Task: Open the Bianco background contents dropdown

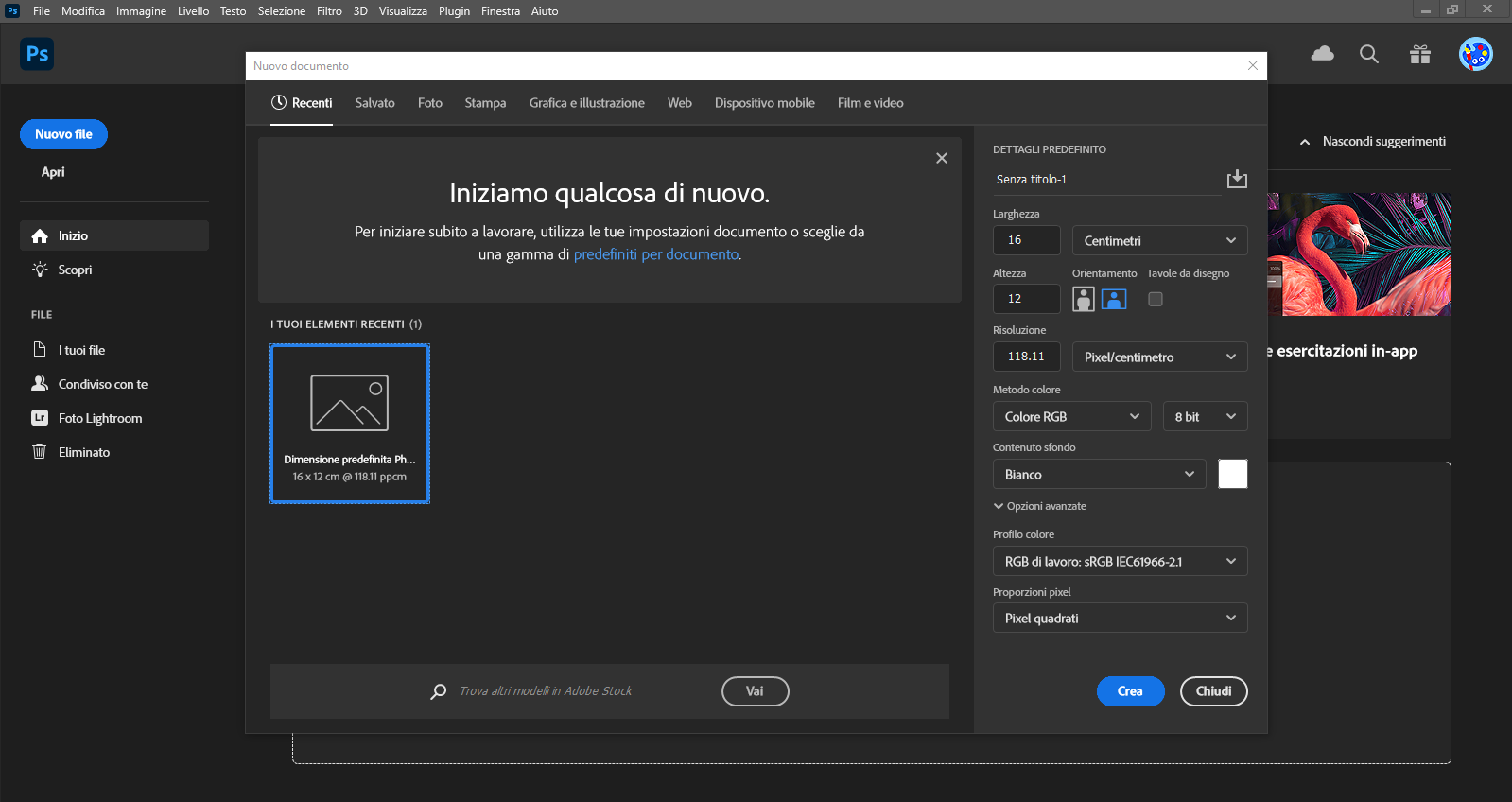Action: coord(1099,474)
